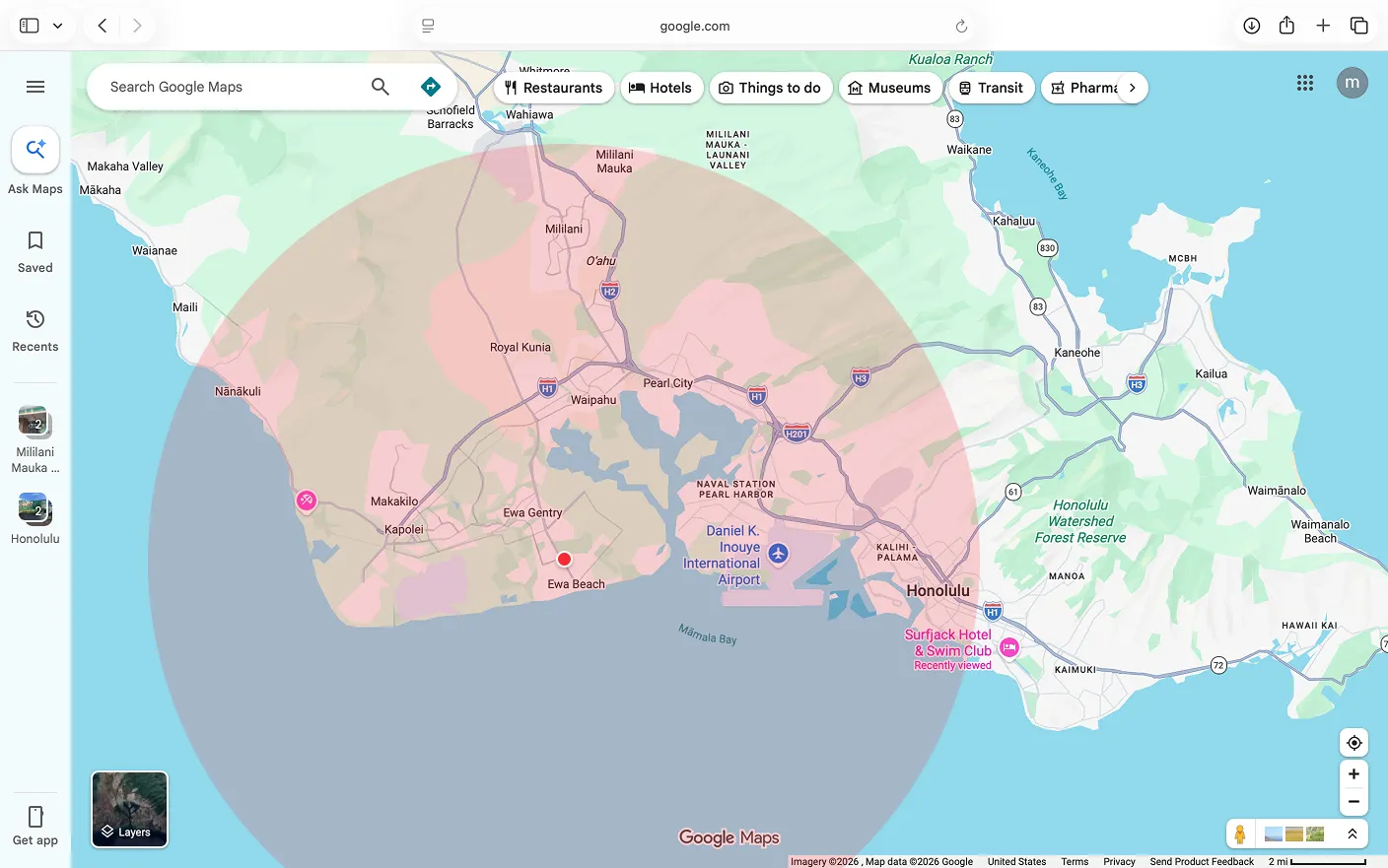Click the Kualoa Ranch label
Viewport: 1388px width, 868px height.
pyautogui.click(x=950, y=59)
